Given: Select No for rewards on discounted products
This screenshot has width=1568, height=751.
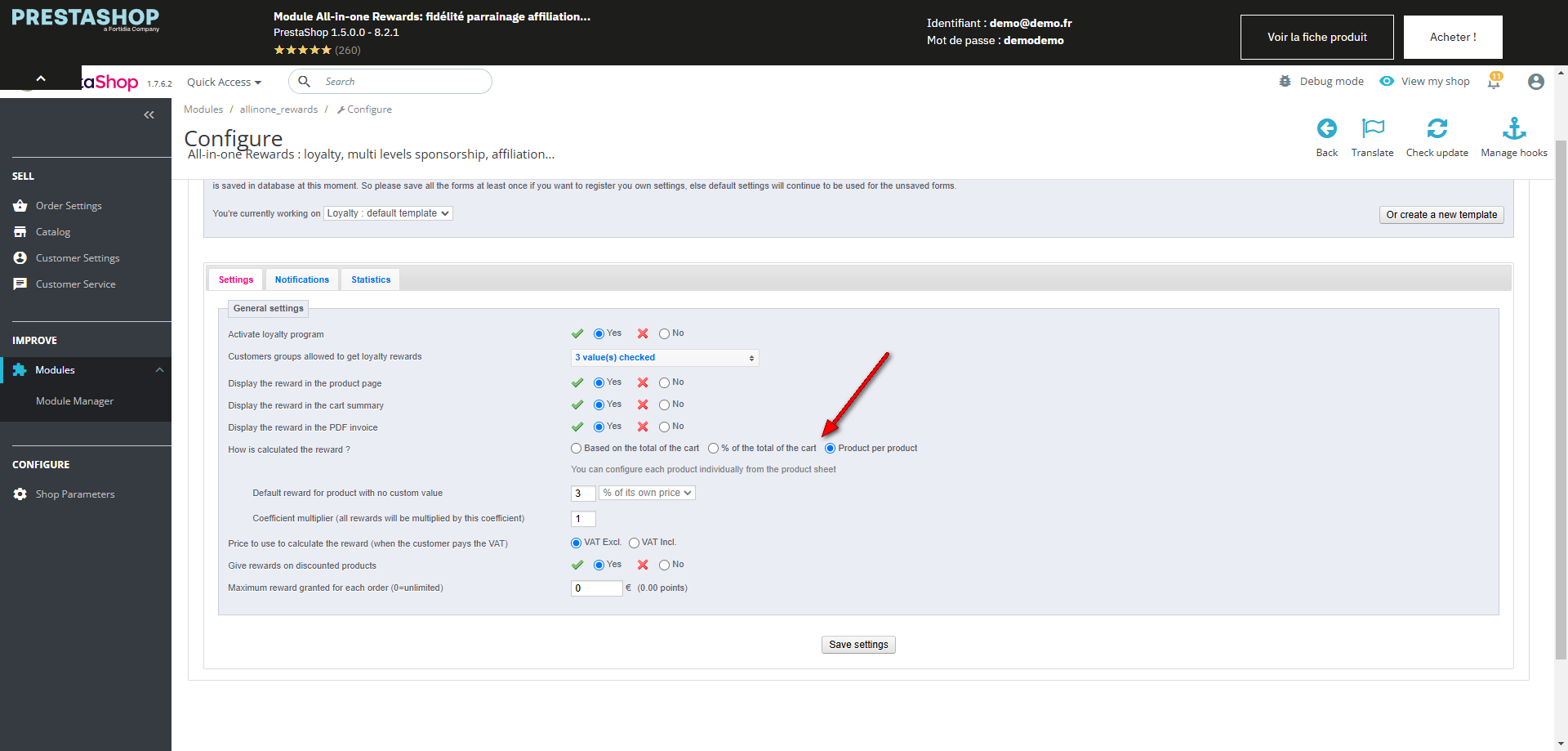Looking at the screenshot, I should (664, 565).
